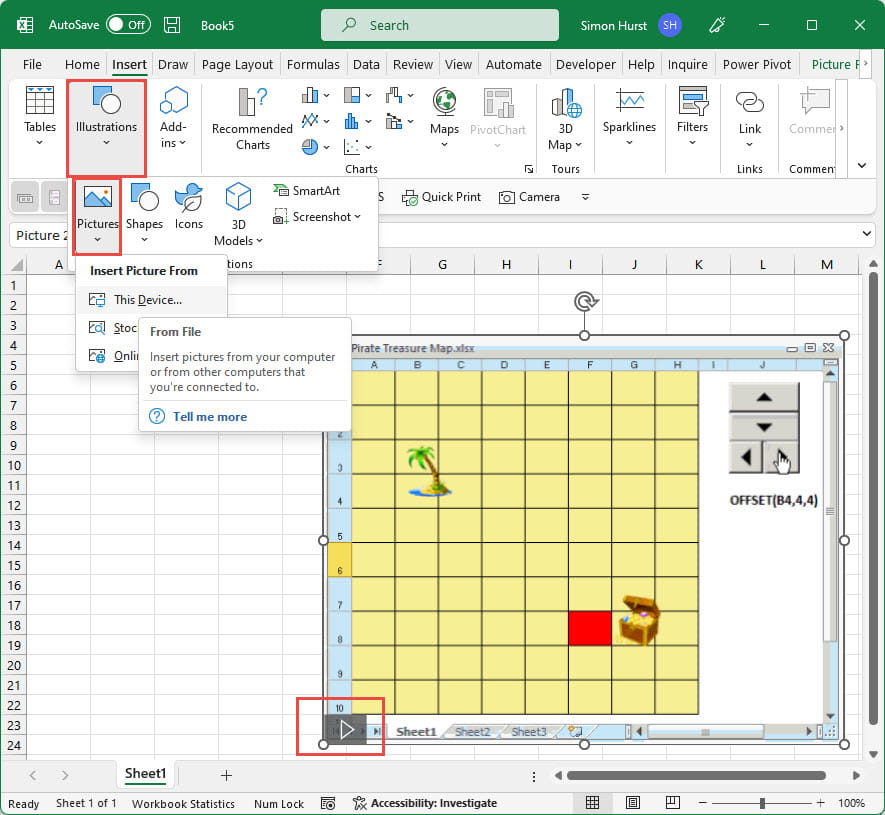Switch to the Formulas ribbon tab

[x=313, y=65]
